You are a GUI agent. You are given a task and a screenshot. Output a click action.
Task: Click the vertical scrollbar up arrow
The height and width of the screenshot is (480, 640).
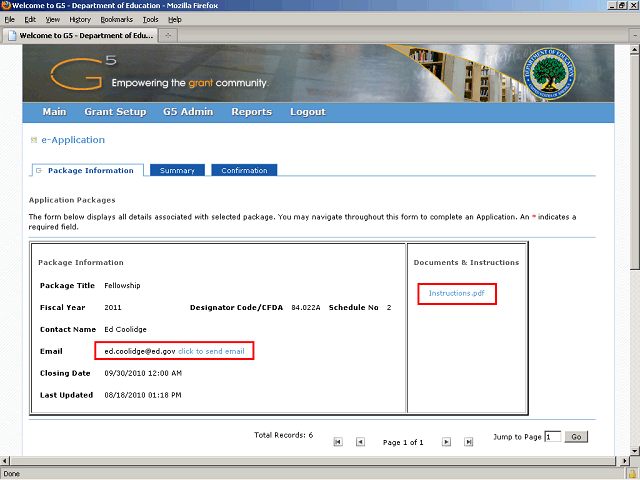pyautogui.click(x=635, y=50)
